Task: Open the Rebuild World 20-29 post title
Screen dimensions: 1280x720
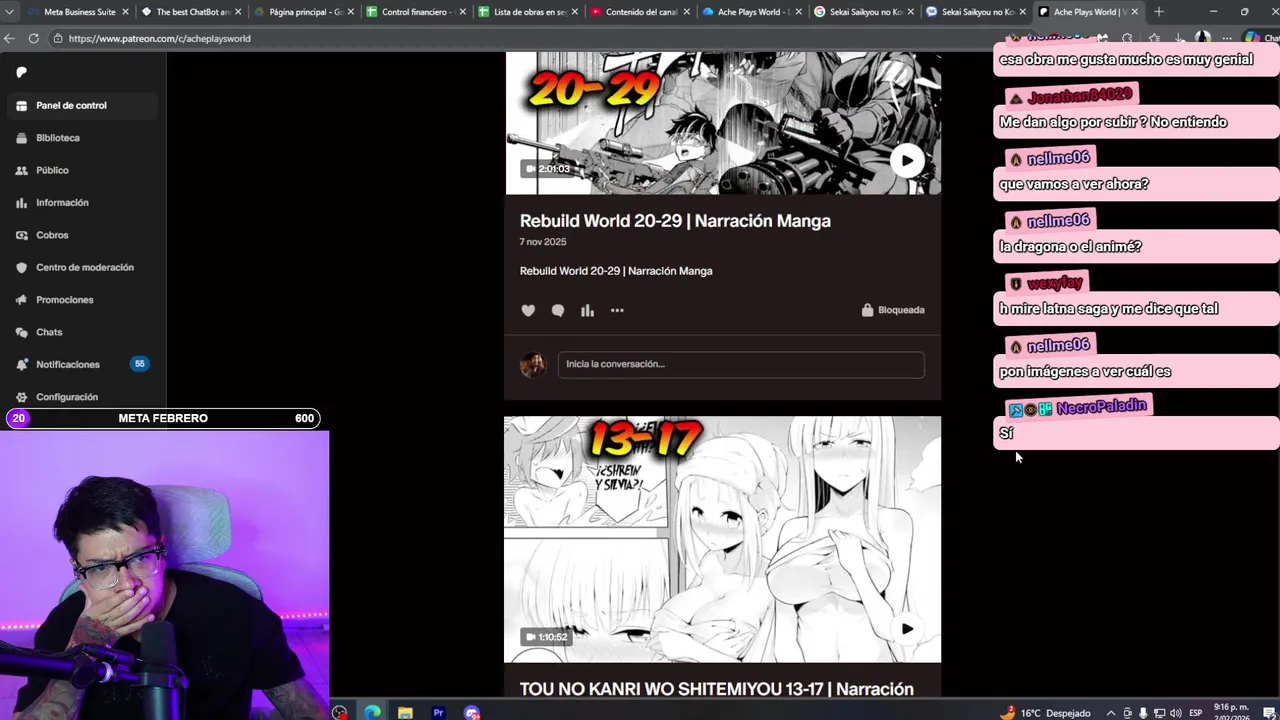Action: coord(675,221)
